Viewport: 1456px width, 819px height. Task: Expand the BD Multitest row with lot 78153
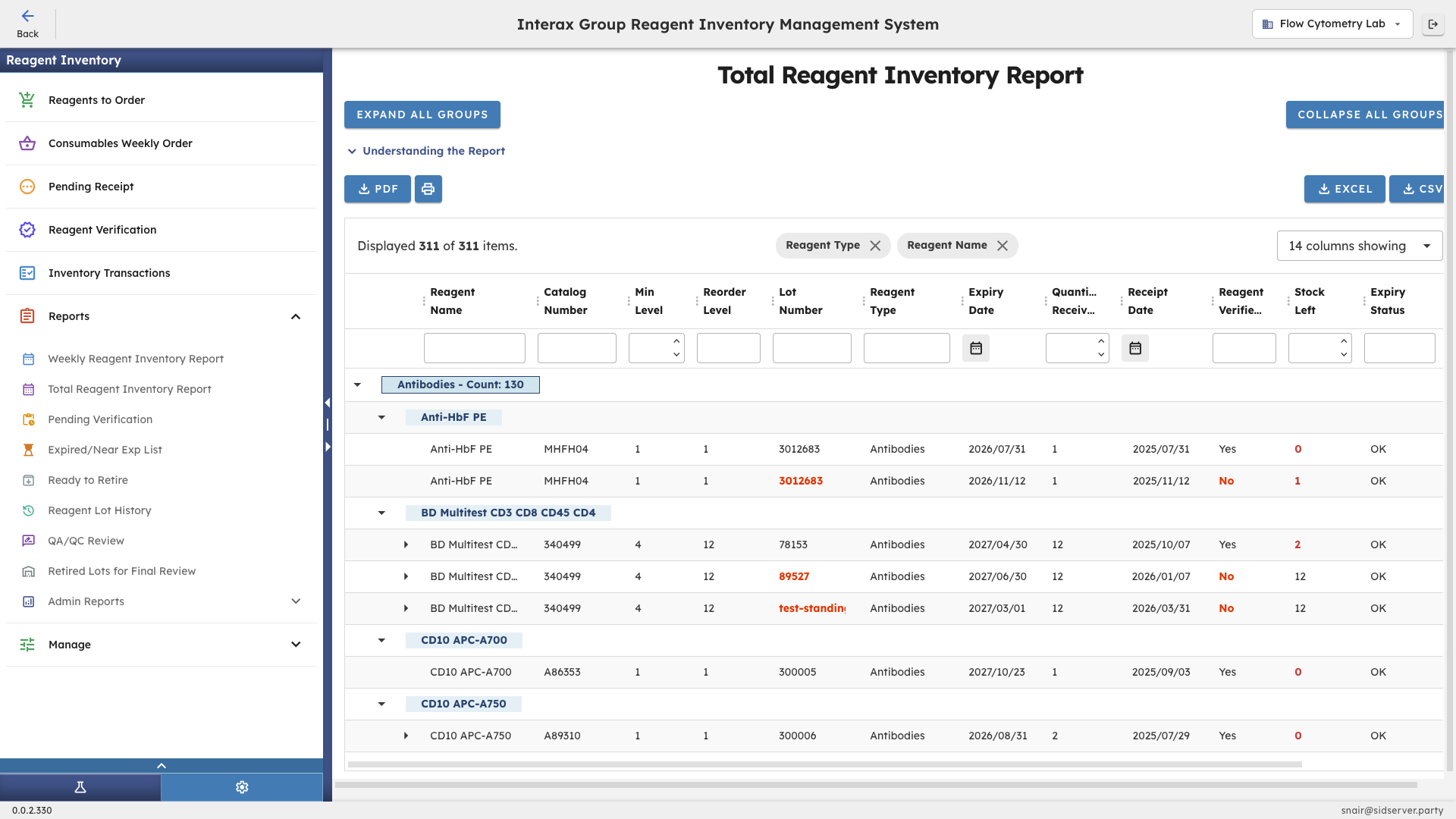pos(406,544)
